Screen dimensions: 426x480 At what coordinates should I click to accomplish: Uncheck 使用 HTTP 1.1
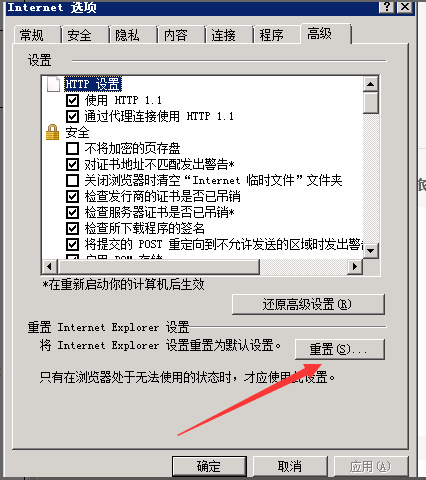tap(72, 100)
